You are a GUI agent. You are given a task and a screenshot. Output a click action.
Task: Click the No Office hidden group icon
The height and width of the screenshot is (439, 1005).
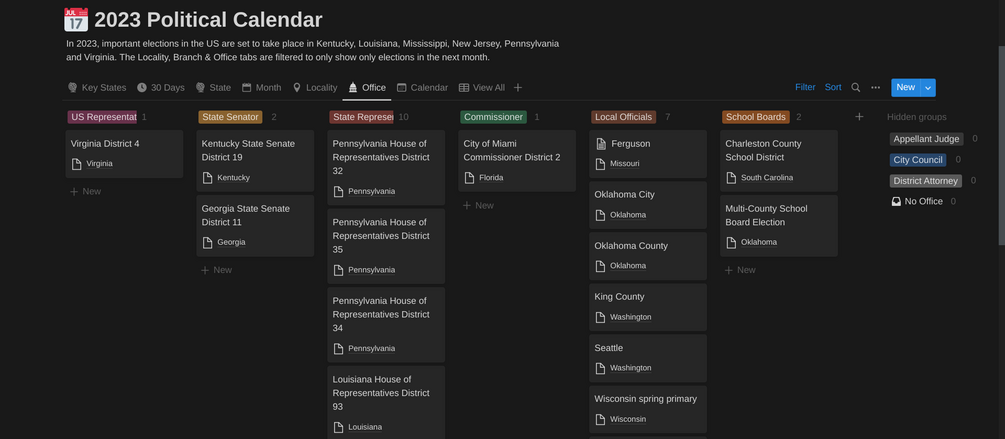(x=896, y=202)
